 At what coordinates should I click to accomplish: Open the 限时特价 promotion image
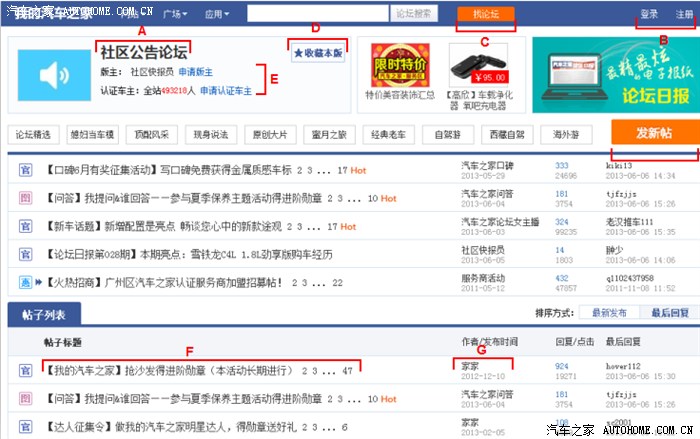tap(400, 65)
